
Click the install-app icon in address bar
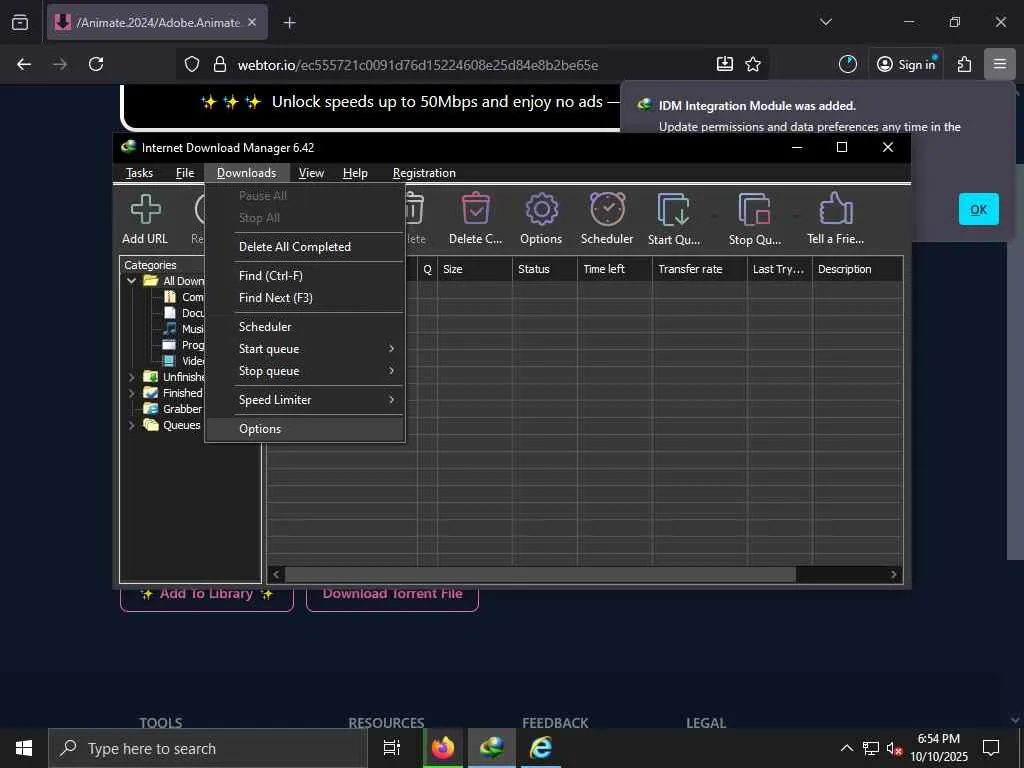(724, 64)
